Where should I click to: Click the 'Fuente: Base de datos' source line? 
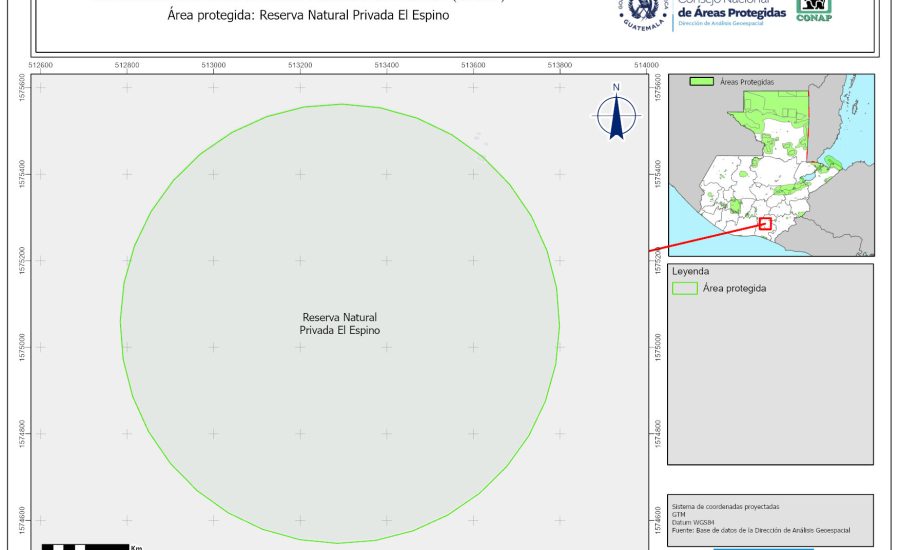(x=761, y=529)
